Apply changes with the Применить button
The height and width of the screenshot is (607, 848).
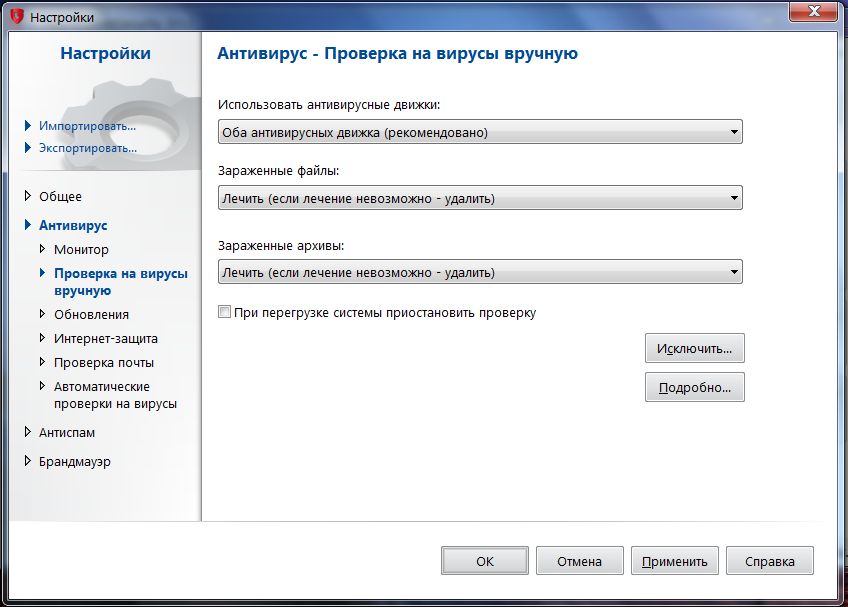674,561
